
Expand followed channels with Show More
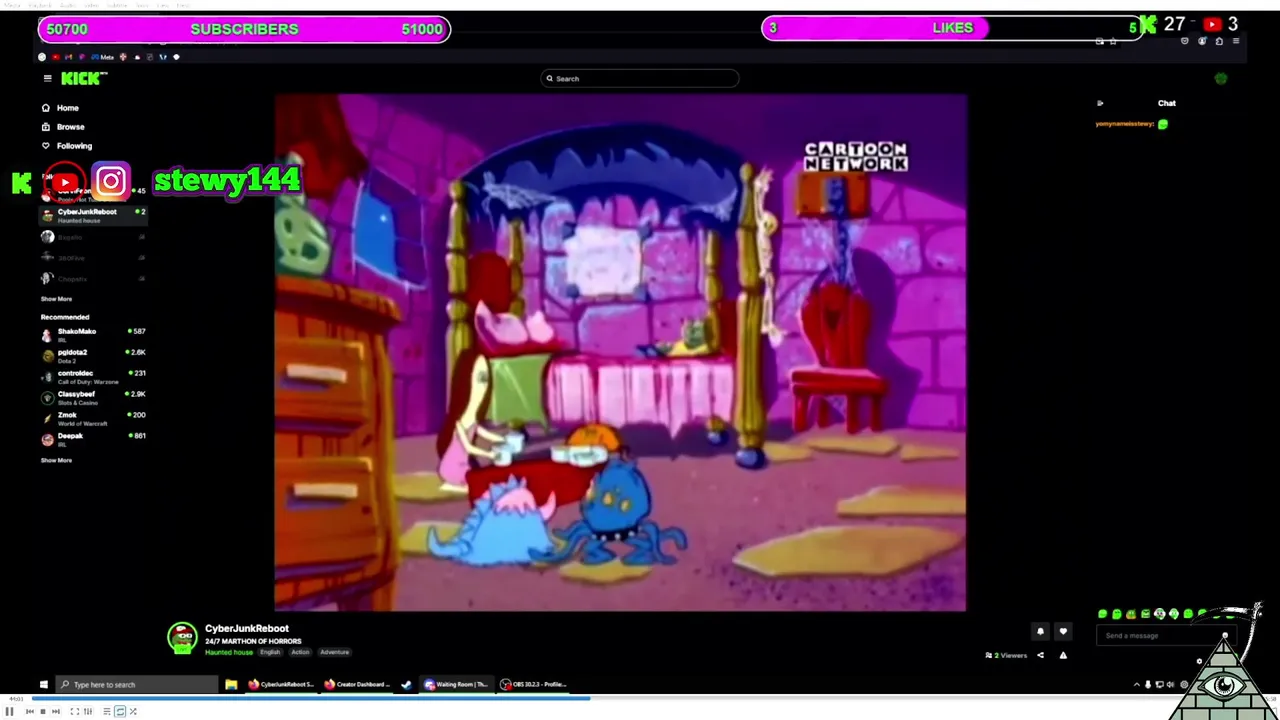56,299
